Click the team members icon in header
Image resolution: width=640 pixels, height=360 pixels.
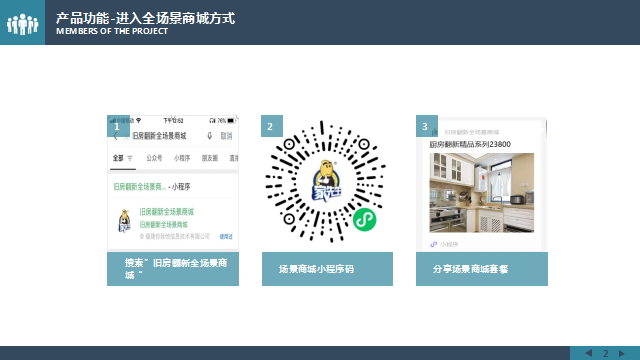coord(22,24)
